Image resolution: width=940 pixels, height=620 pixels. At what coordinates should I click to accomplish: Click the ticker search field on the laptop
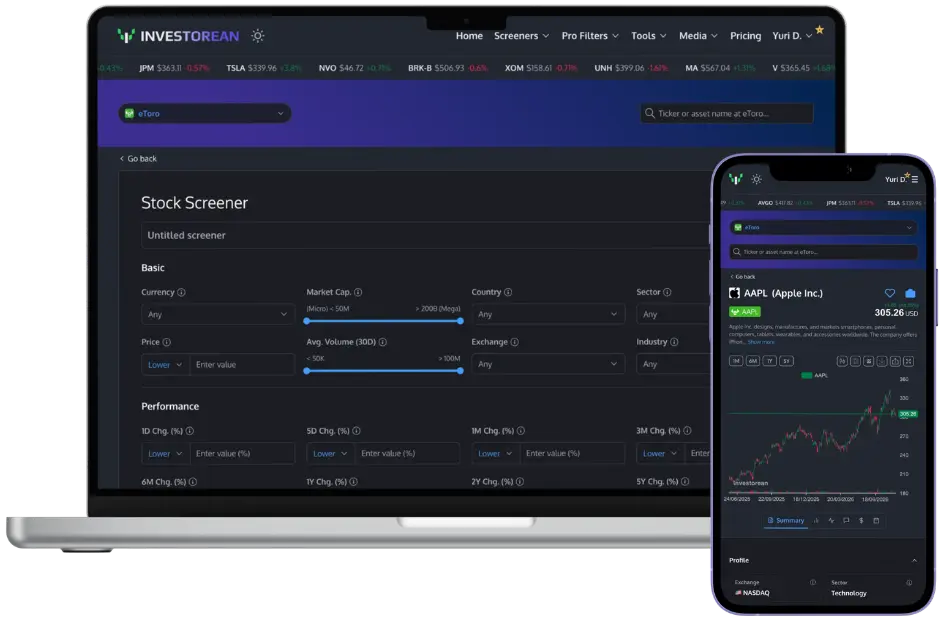727,113
